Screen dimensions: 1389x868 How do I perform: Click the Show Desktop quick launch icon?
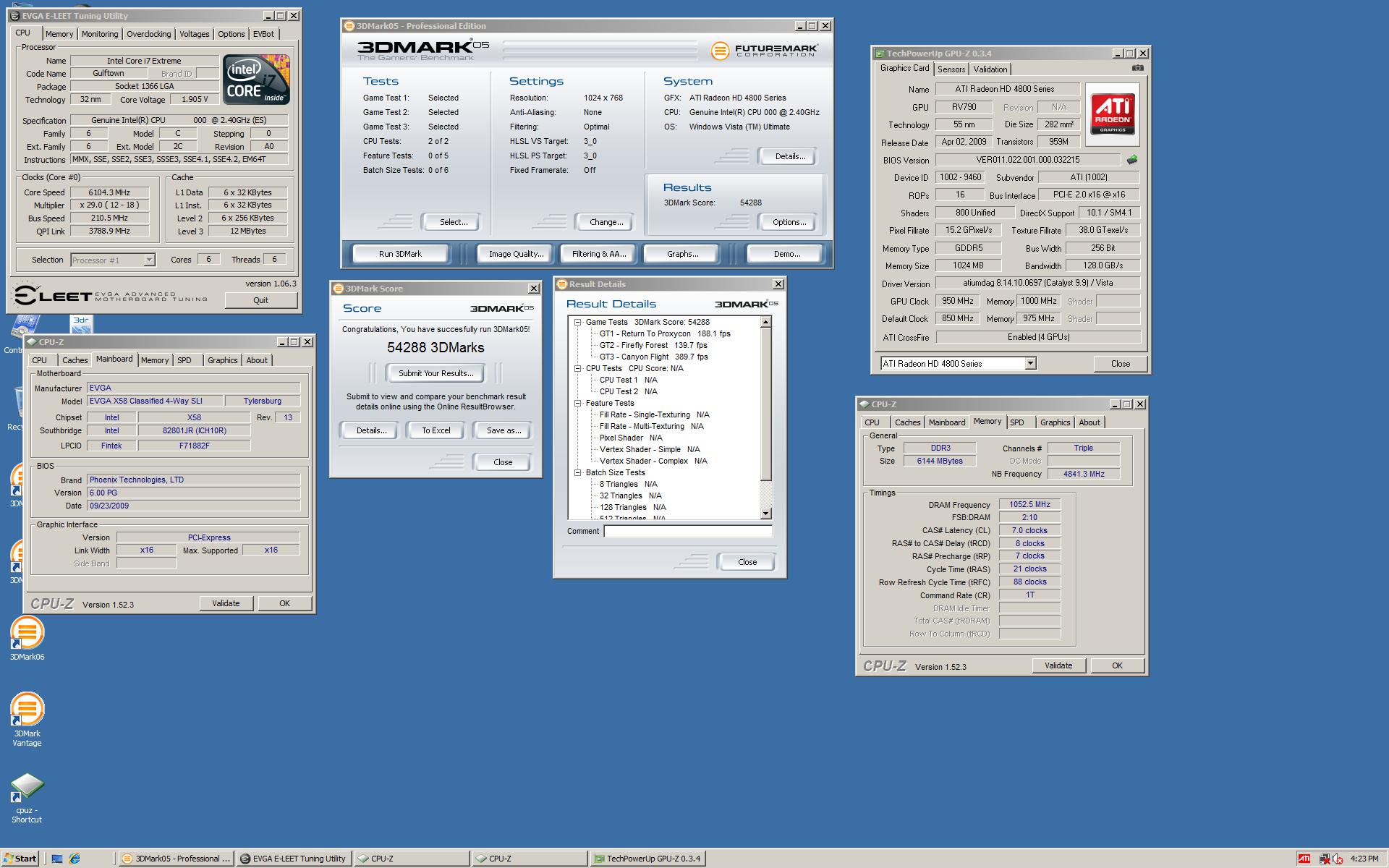point(57,859)
